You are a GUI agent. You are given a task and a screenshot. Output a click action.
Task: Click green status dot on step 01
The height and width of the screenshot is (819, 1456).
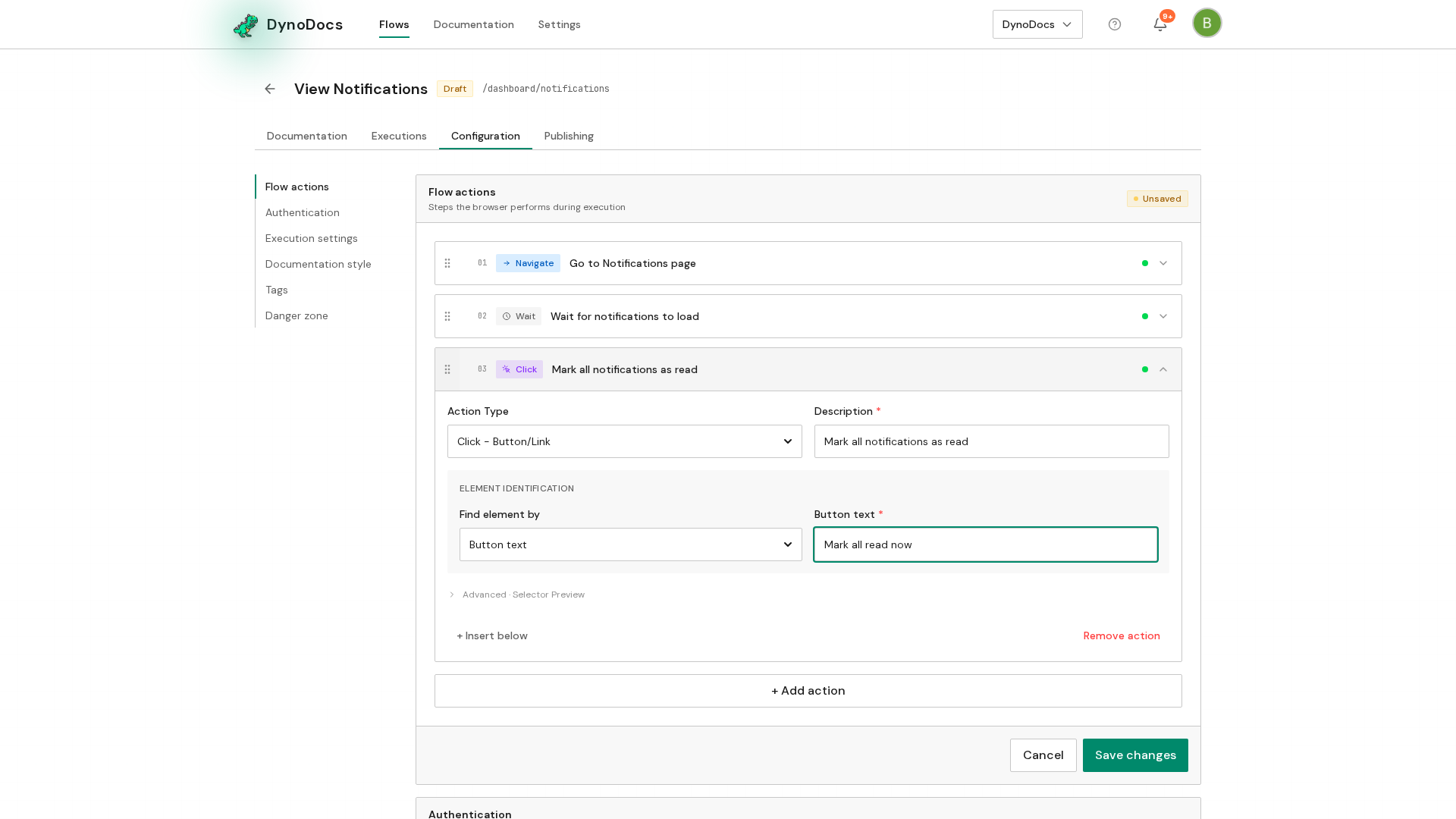point(1145,263)
